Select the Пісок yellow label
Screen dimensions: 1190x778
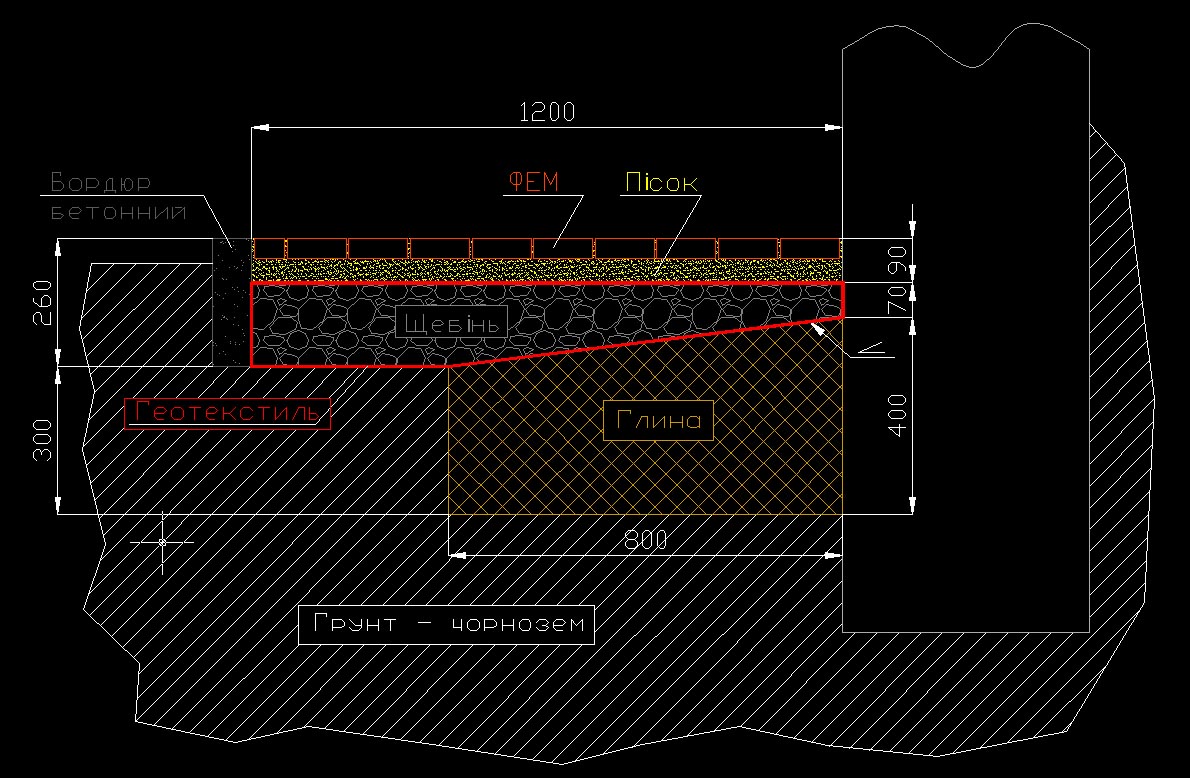[x=661, y=182]
